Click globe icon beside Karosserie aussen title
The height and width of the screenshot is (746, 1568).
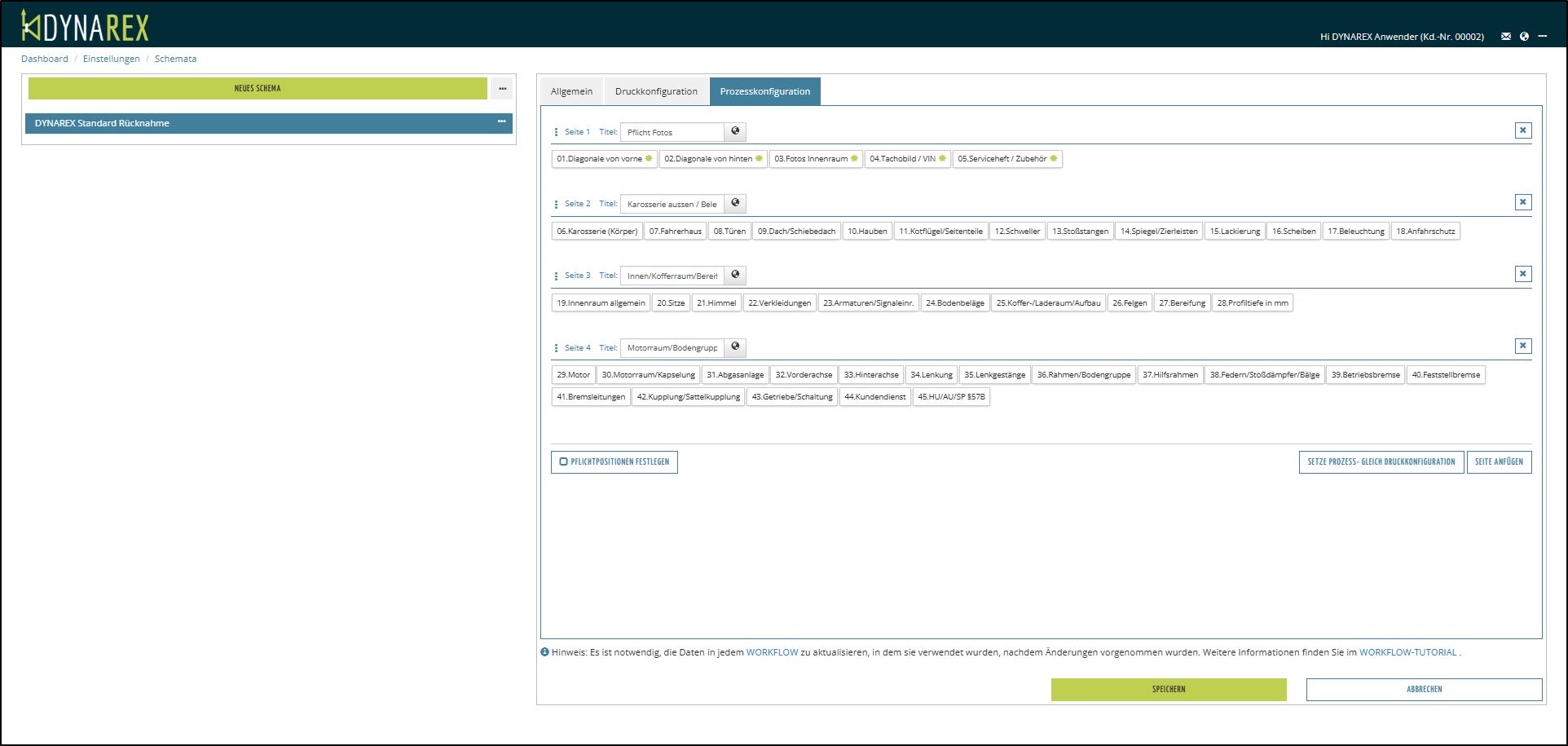pos(735,203)
